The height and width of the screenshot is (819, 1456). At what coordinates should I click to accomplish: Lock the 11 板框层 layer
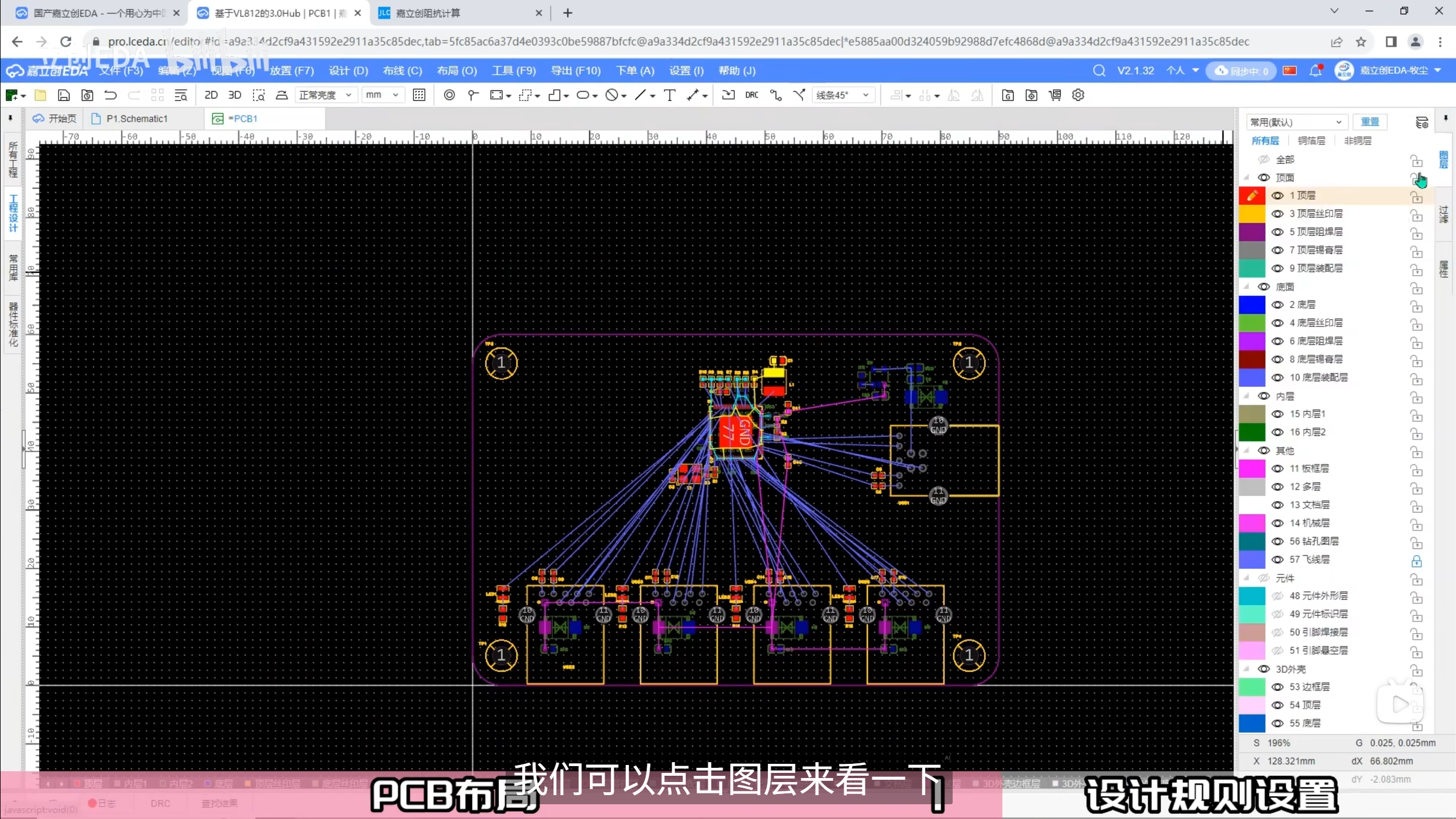point(1416,470)
